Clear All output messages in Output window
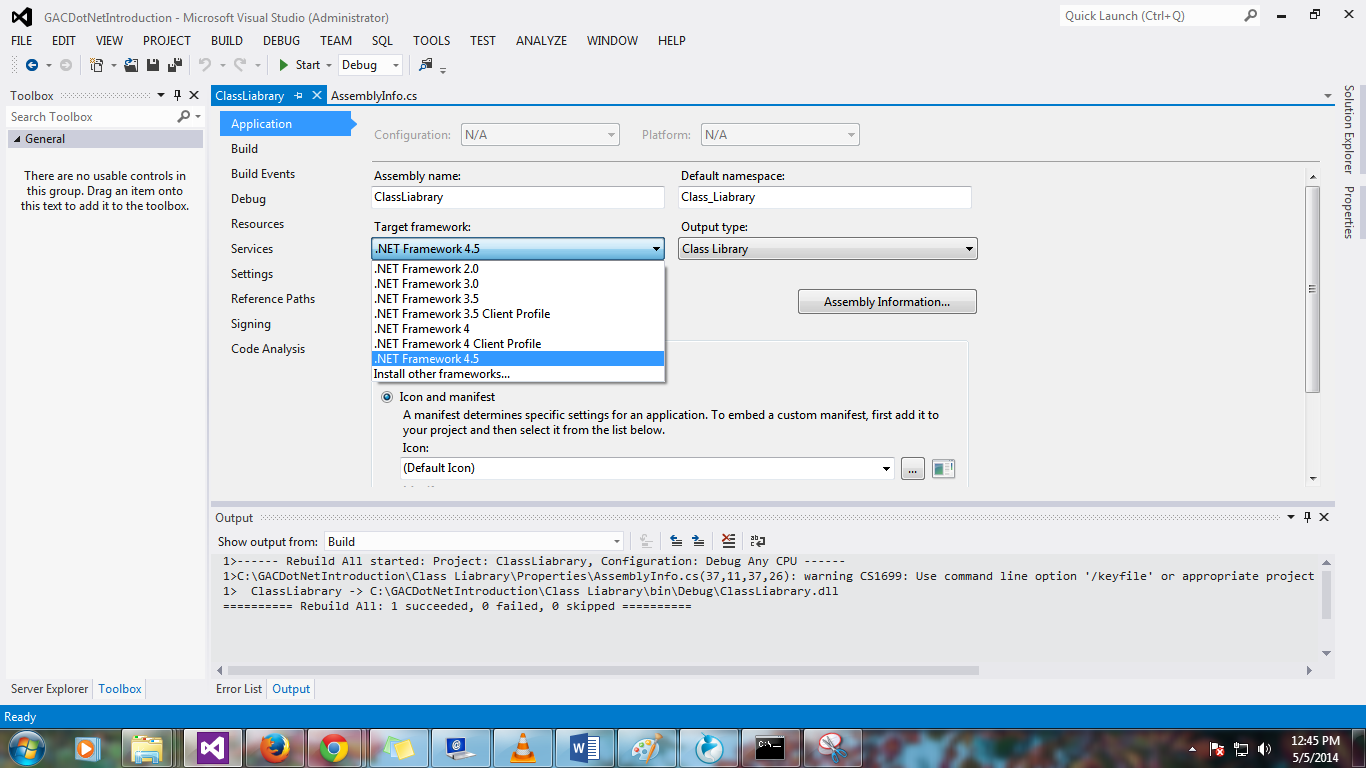Screen dimensions: 1366x768 (x=728, y=540)
